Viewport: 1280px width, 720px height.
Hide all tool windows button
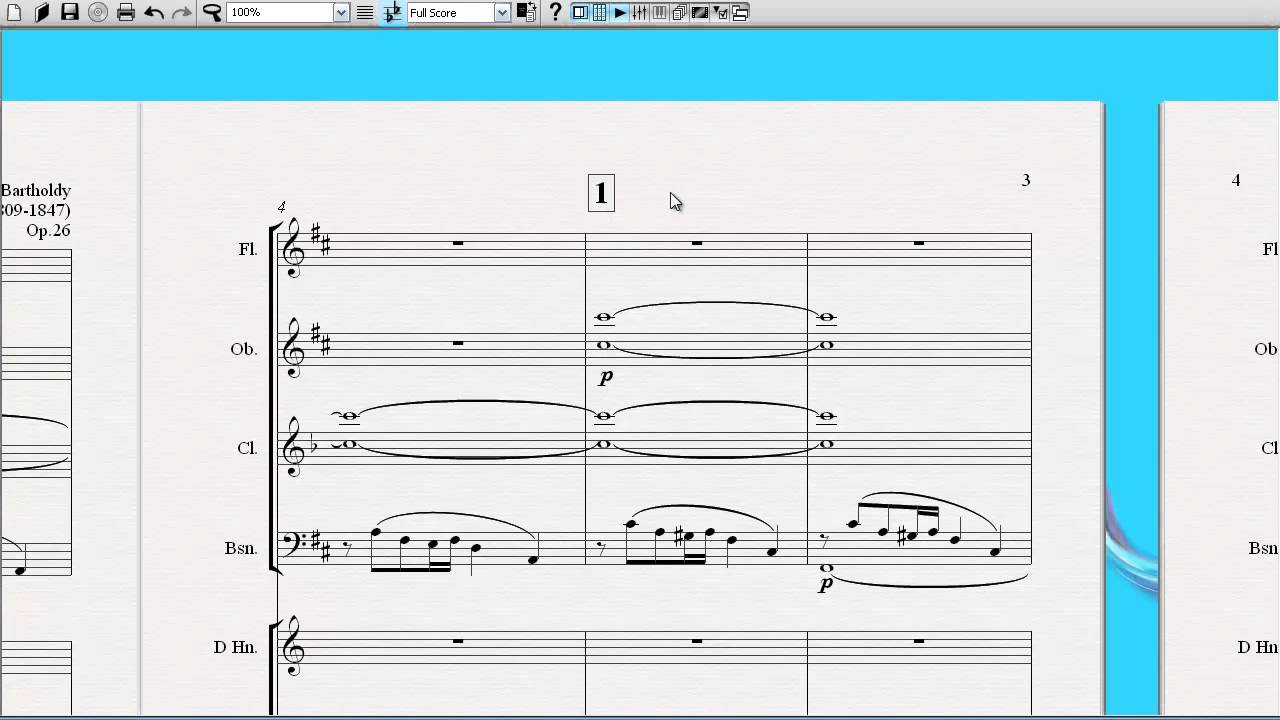point(740,12)
